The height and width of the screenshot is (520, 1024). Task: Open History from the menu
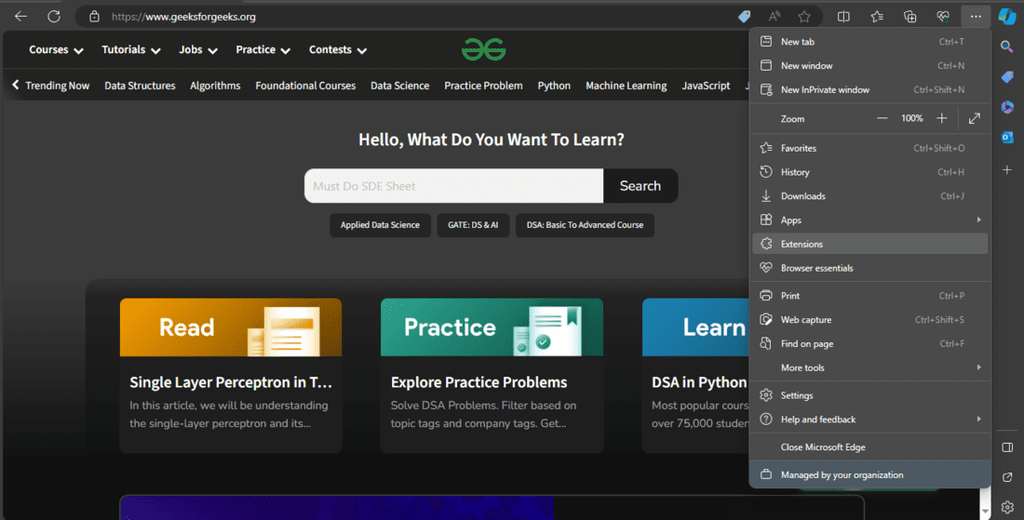pos(871,172)
